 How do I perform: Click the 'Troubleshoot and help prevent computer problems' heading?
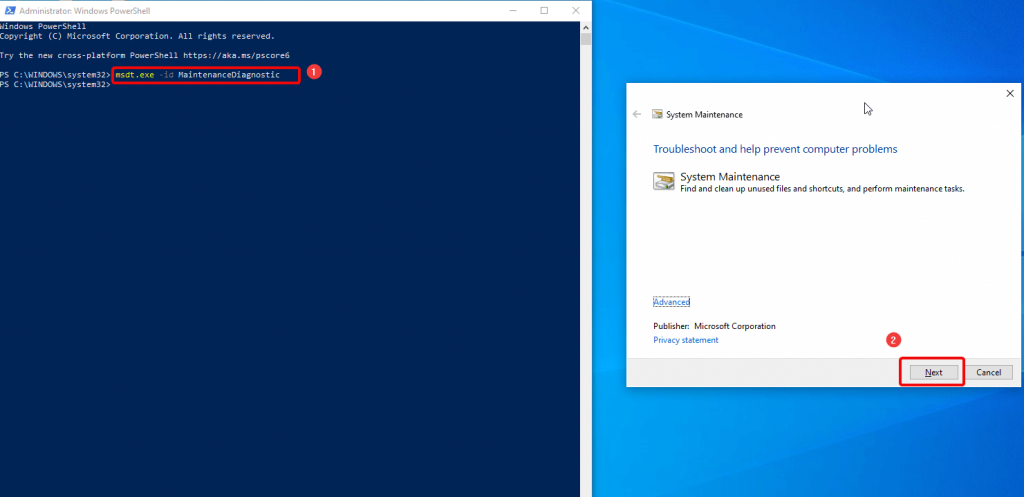click(775, 150)
